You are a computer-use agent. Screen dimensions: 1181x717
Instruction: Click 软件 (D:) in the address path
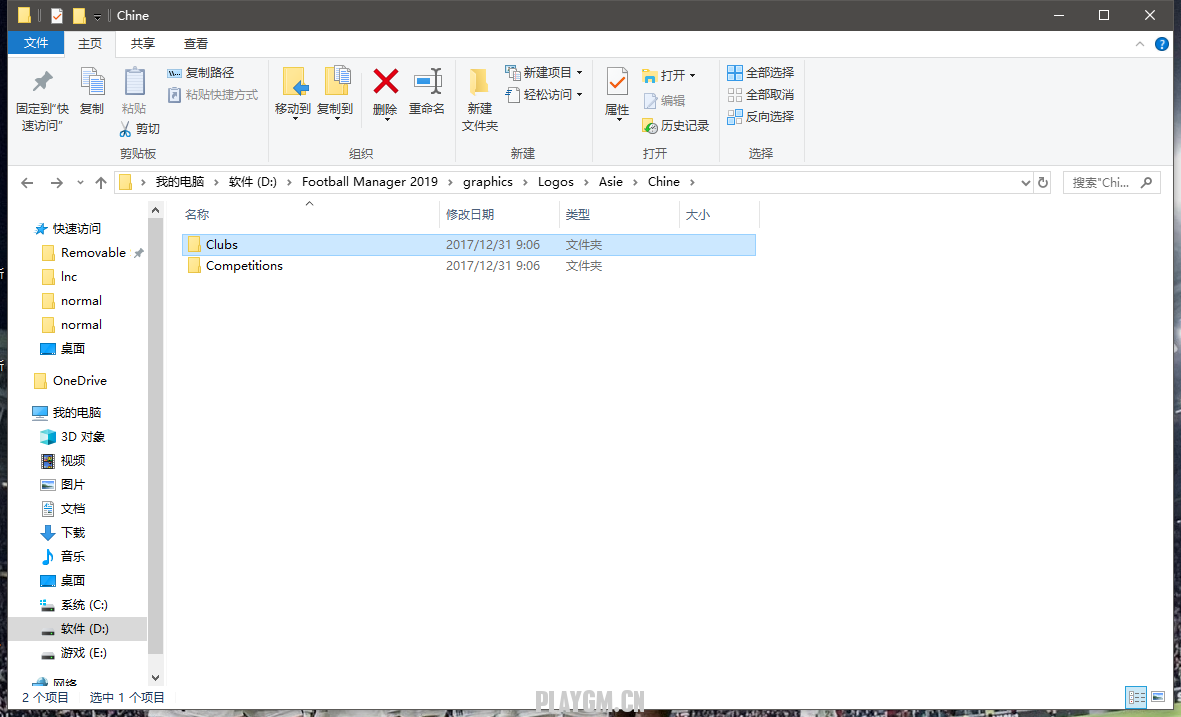pyautogui.click(x=253, y=182)
